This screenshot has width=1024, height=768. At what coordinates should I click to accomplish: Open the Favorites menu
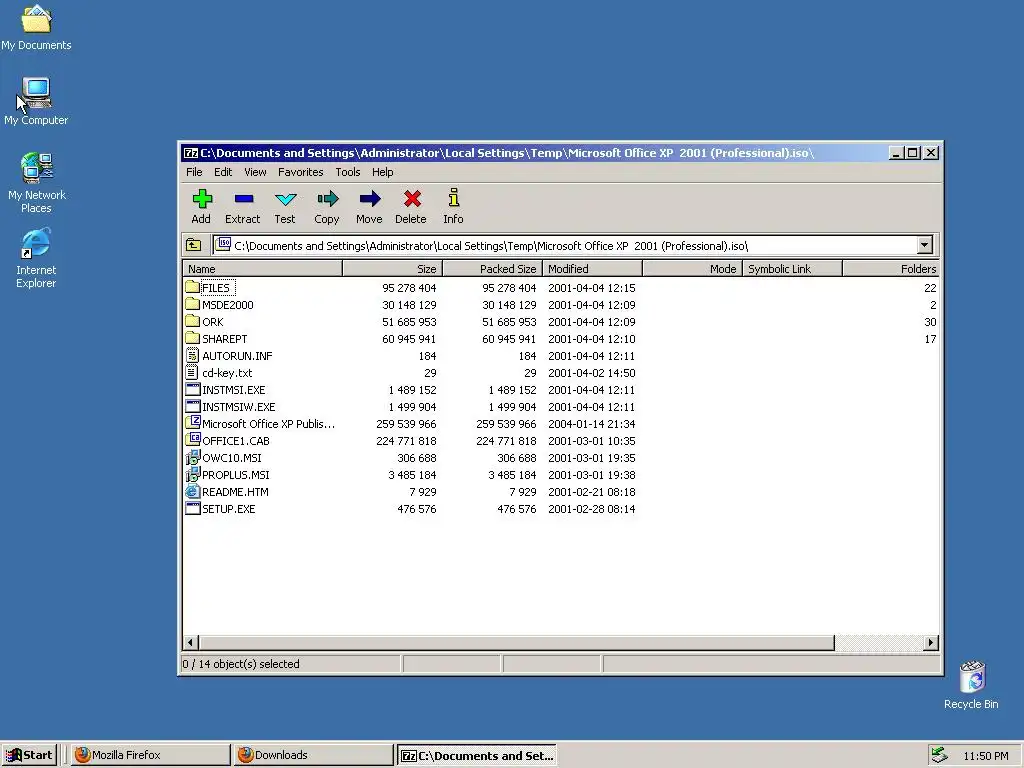[300, 172]
